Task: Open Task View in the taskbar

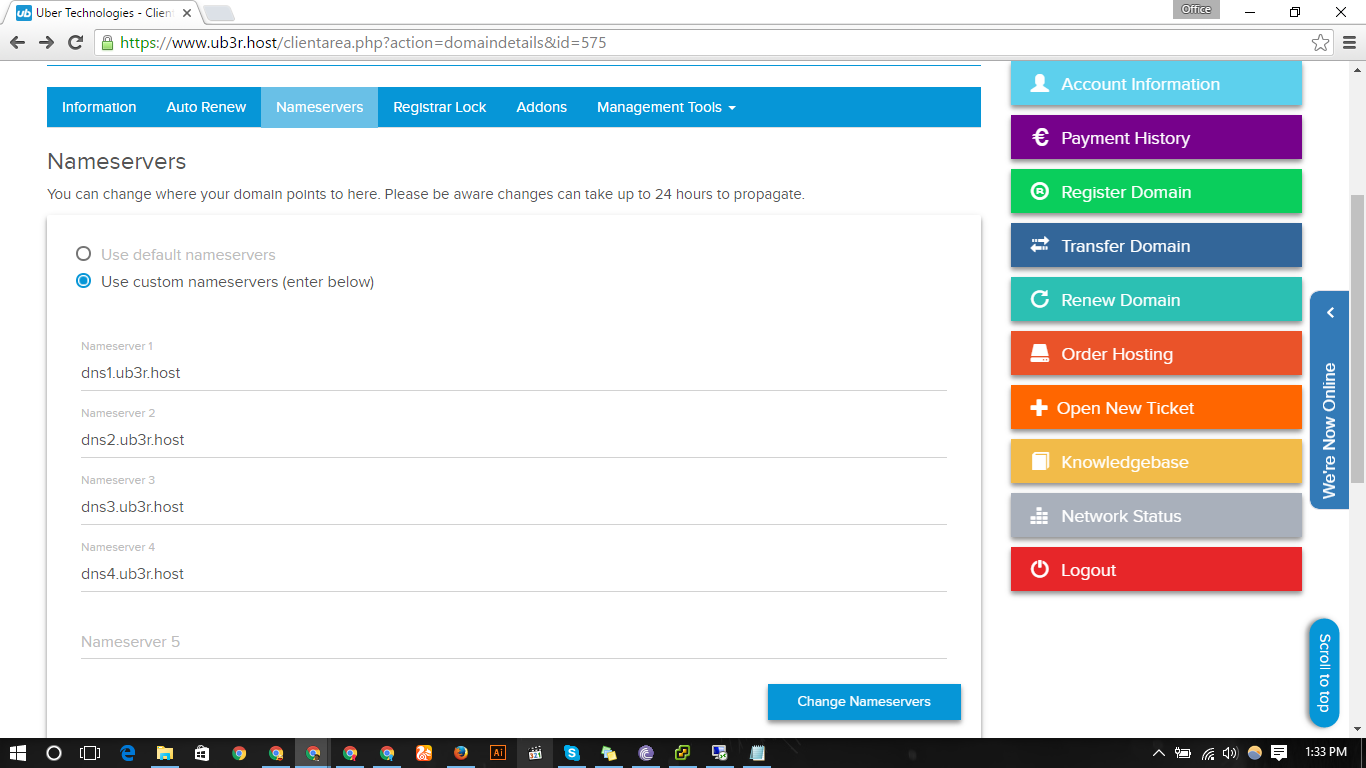Action: pos(90,753)
